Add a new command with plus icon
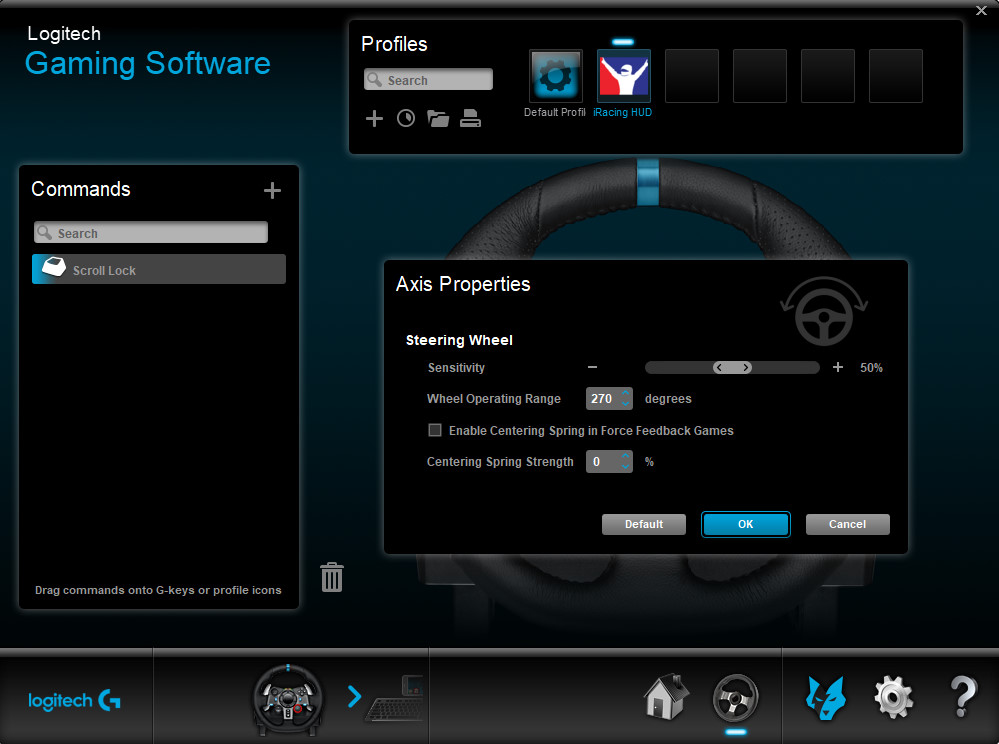This screenshot has width=999, height=744. click(272, 191)
